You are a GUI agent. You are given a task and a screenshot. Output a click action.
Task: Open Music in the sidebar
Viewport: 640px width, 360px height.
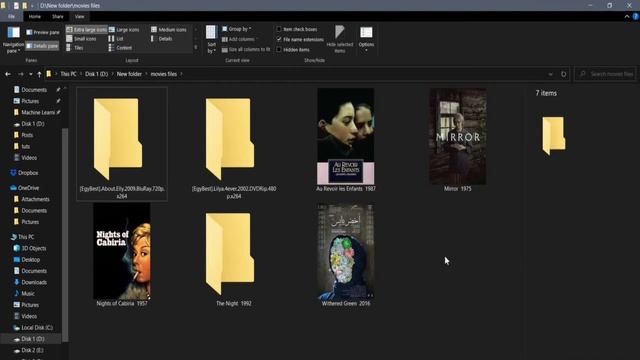28,293
